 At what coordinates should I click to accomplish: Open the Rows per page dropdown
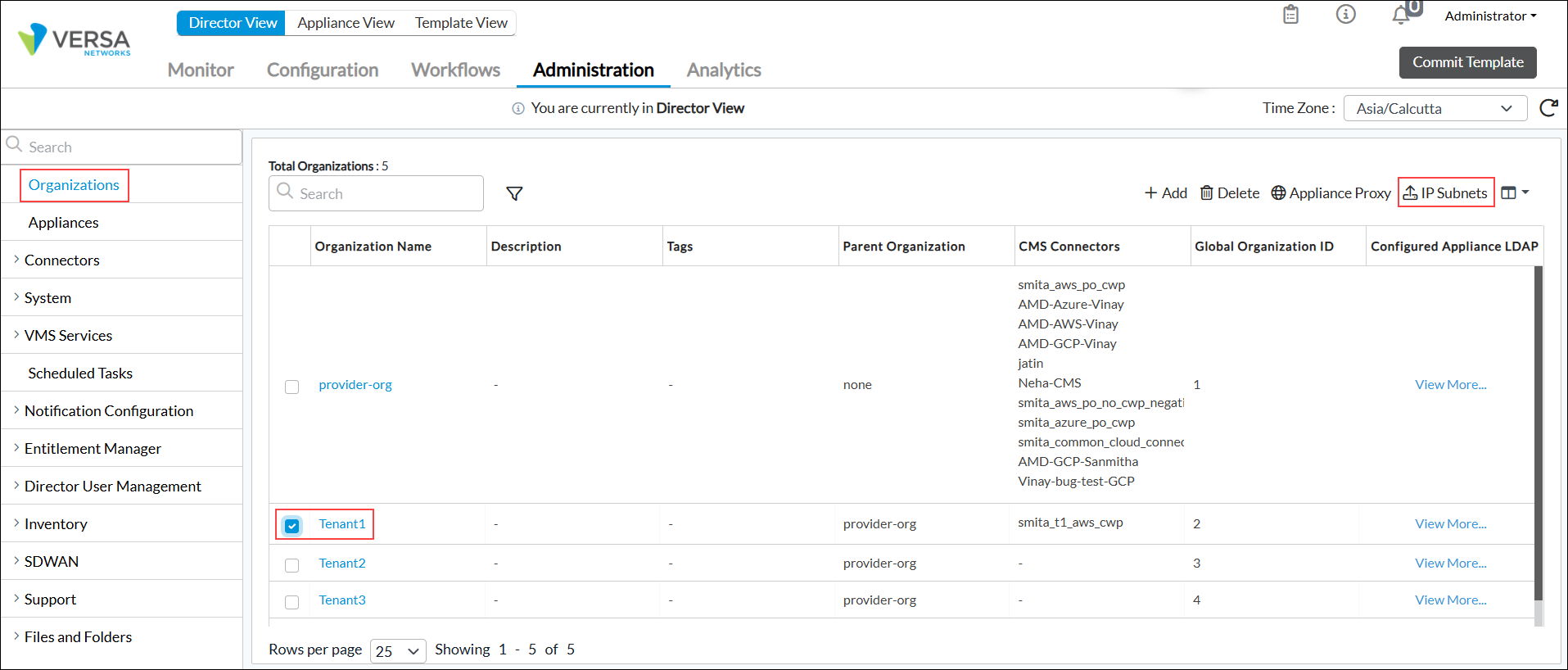point(397,651)
